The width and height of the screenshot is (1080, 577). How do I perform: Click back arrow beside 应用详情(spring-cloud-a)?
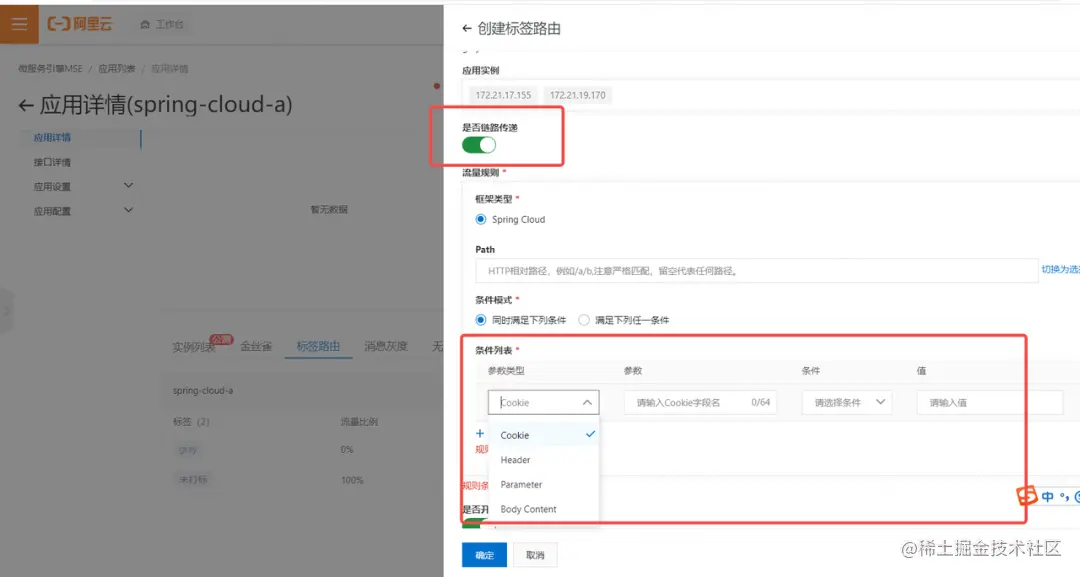coord(25,105)
